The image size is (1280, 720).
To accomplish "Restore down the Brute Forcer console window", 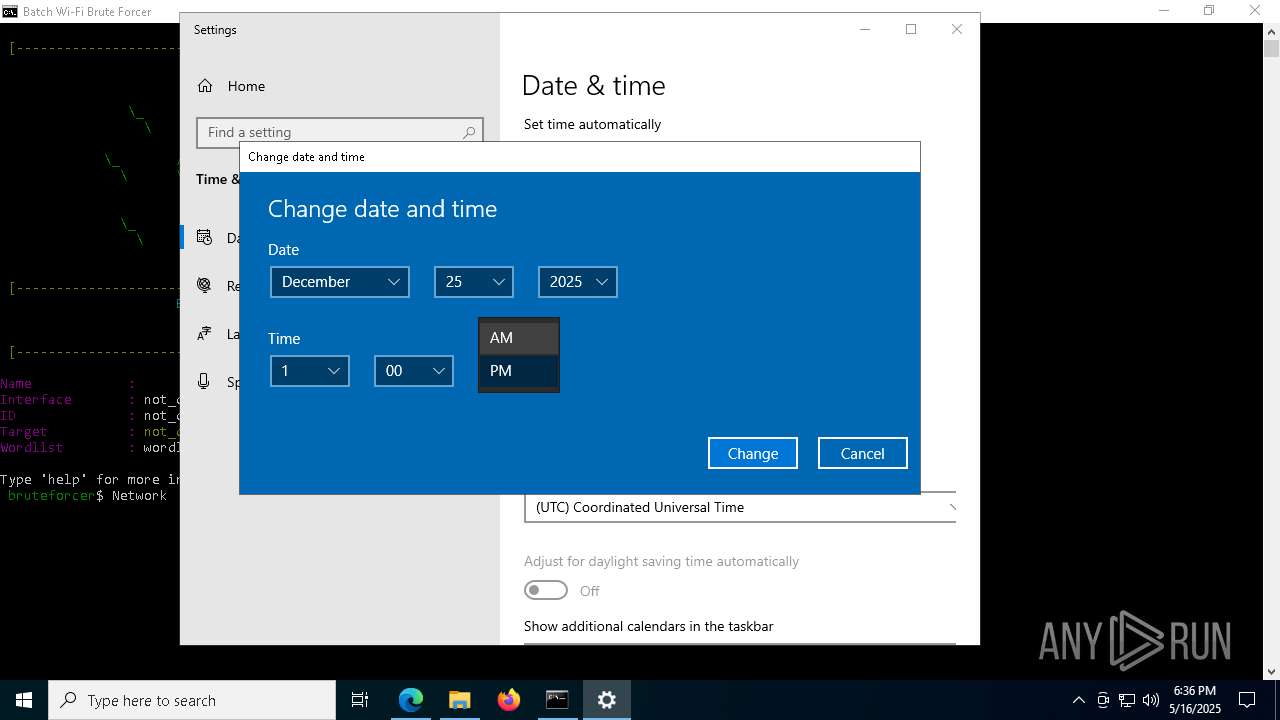I will coord(1209,11).
